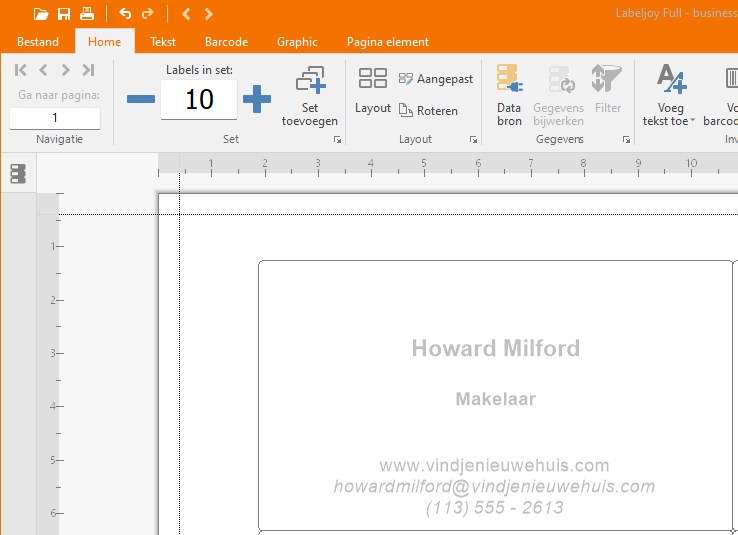Open file using the folder icon
Screen dimensions: 738x535
click(41, 14)
